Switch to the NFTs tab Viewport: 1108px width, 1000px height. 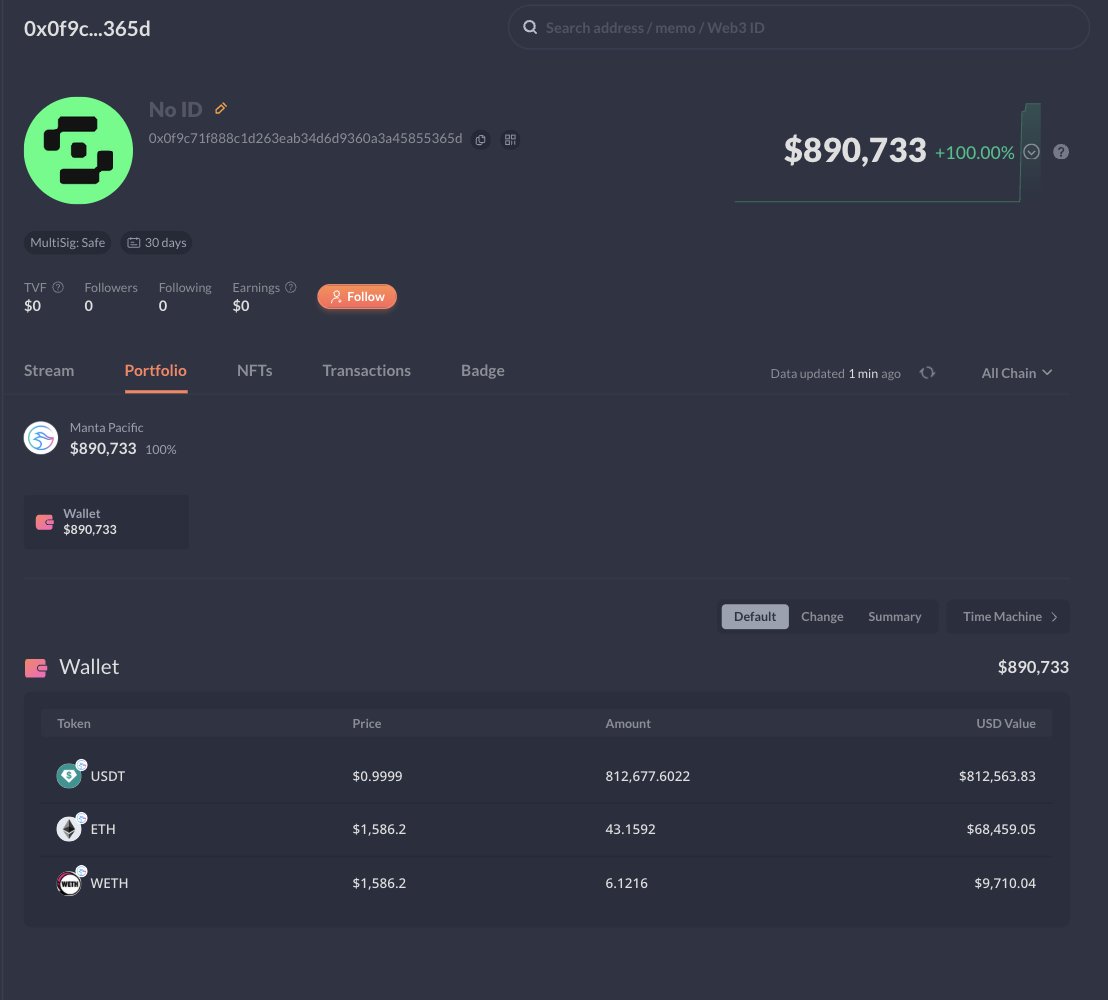point(254,371)
